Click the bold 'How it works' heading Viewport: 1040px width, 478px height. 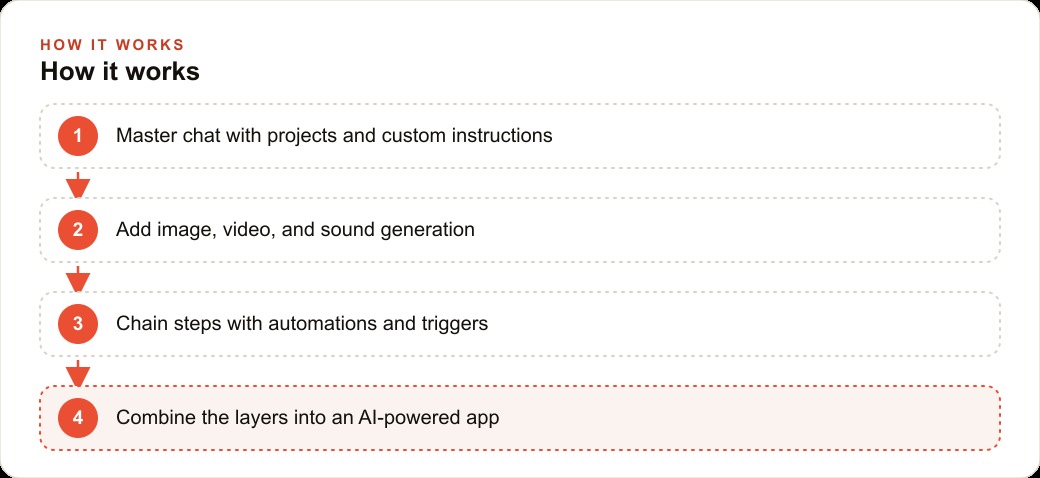tap(120, 71)
